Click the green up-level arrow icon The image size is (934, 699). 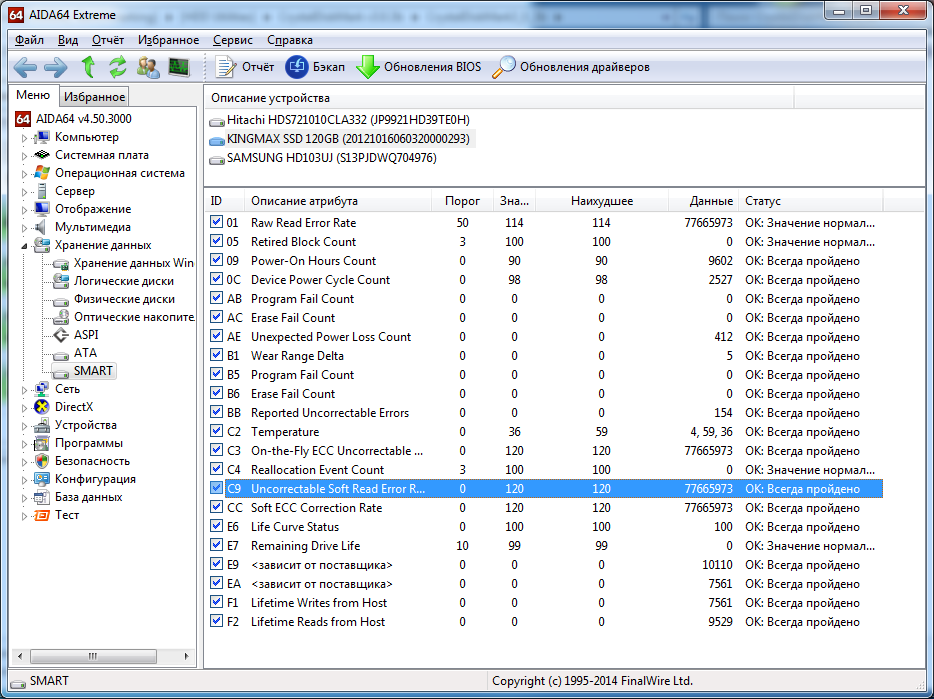[88, 67]
